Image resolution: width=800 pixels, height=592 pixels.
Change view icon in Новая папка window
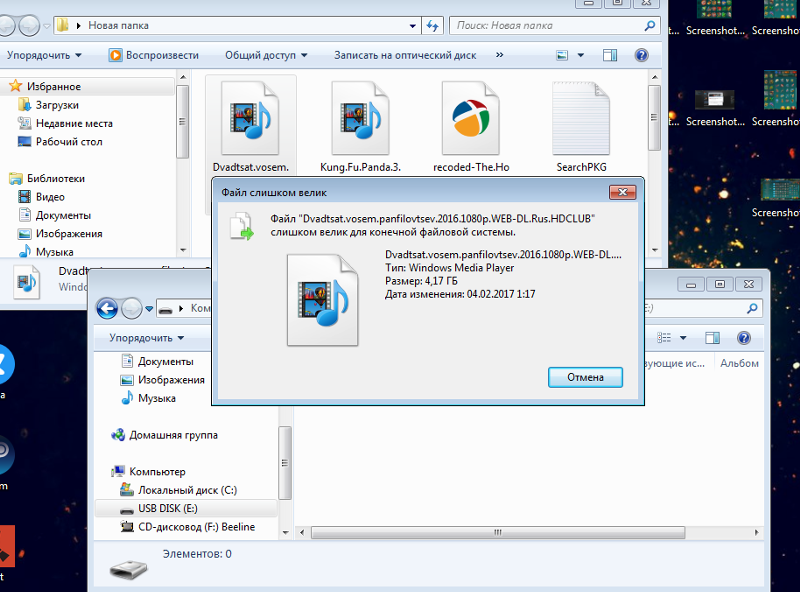point(562,55)
